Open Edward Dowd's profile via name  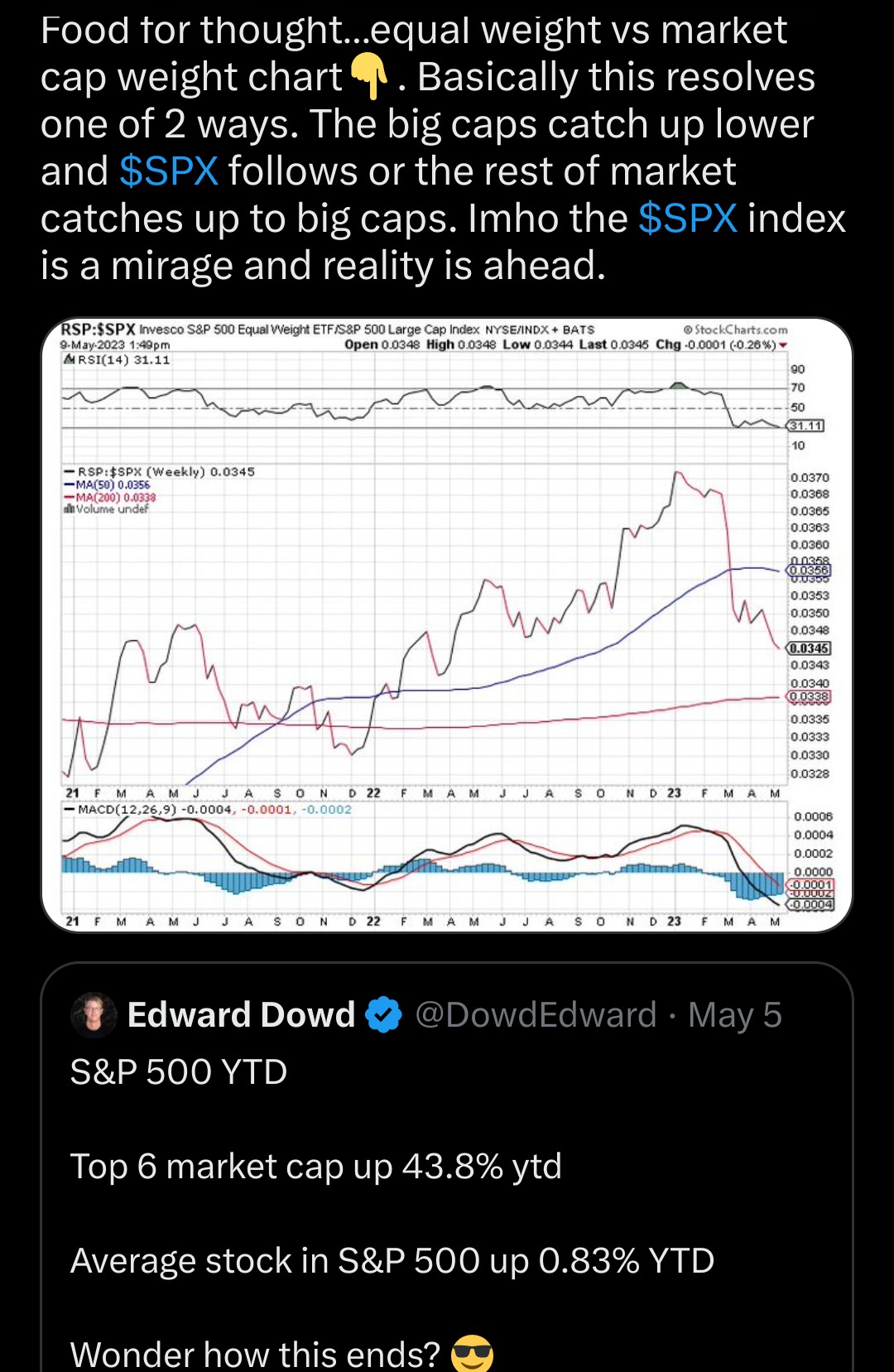click(241, 1015)
